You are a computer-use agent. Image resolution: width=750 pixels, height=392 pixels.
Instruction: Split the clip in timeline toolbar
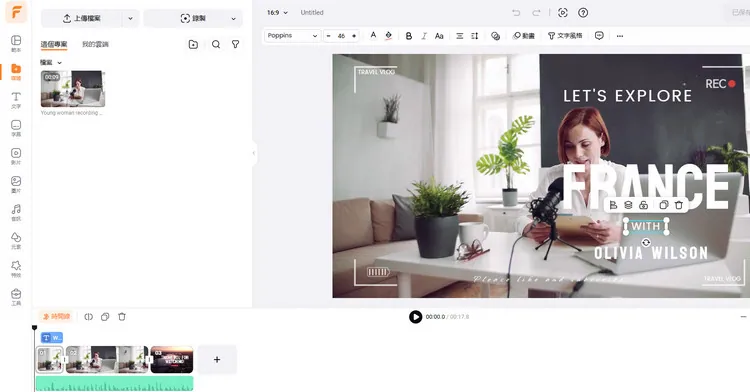point(88,317)
